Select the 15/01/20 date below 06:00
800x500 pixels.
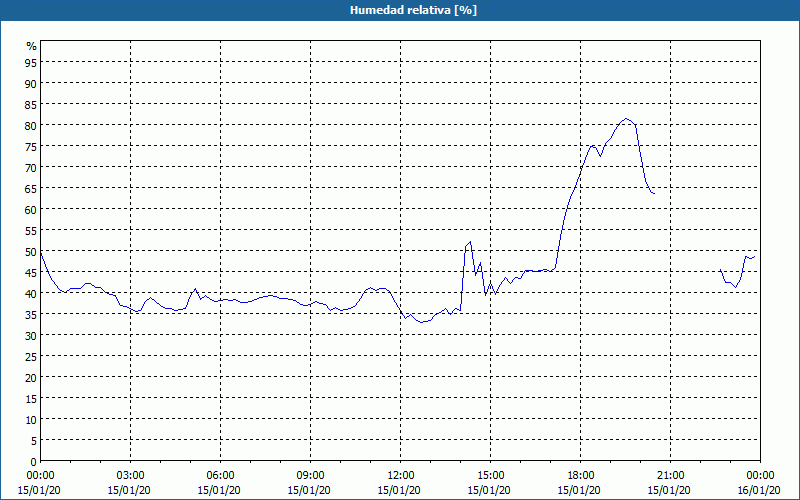click(x=219, y=490)
